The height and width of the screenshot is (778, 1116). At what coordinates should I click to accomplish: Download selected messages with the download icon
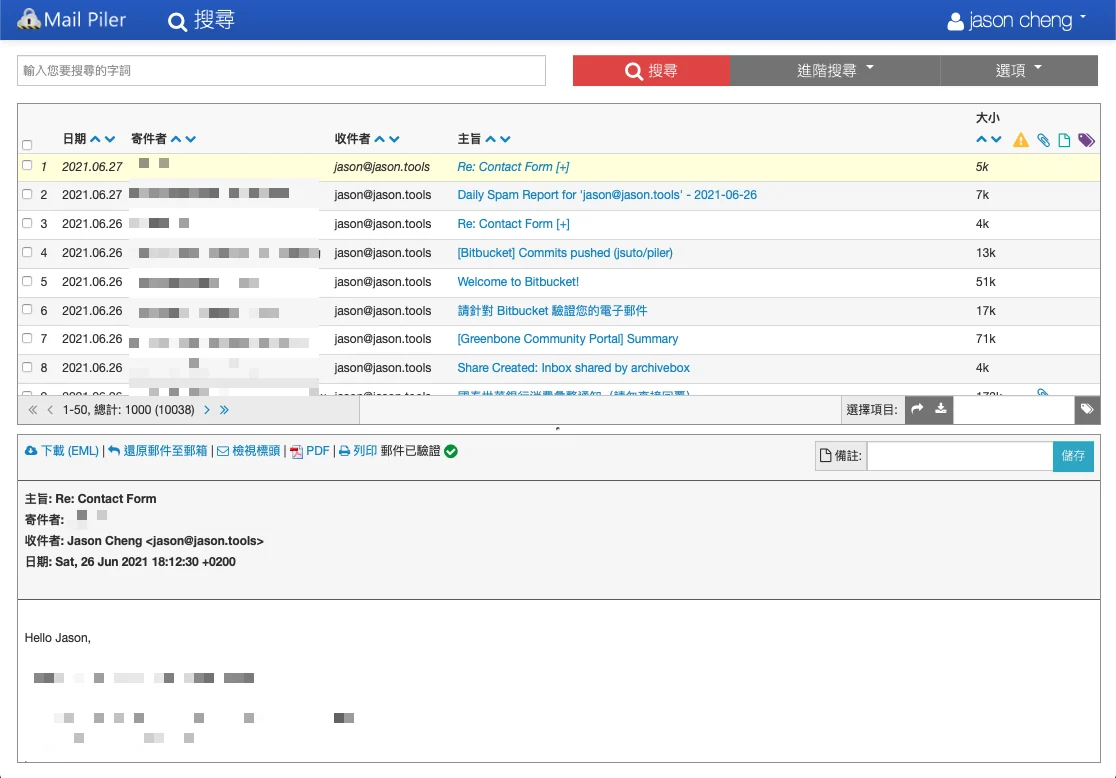click(x=941, y=409)
